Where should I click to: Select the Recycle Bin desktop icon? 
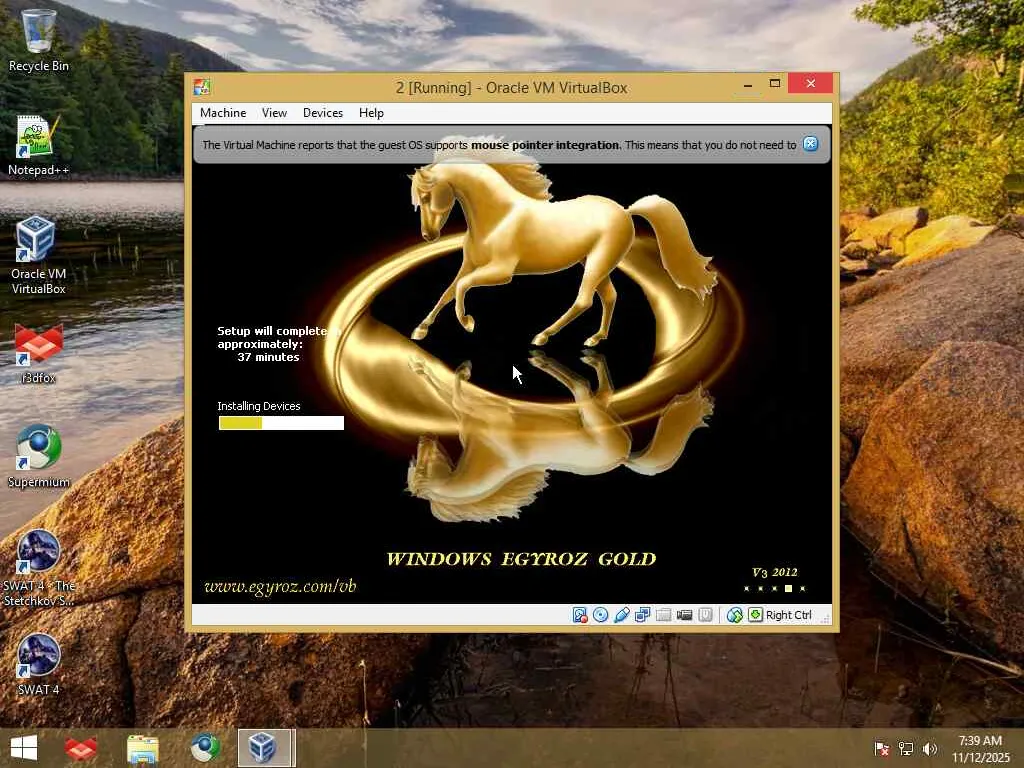click(39, 40)
